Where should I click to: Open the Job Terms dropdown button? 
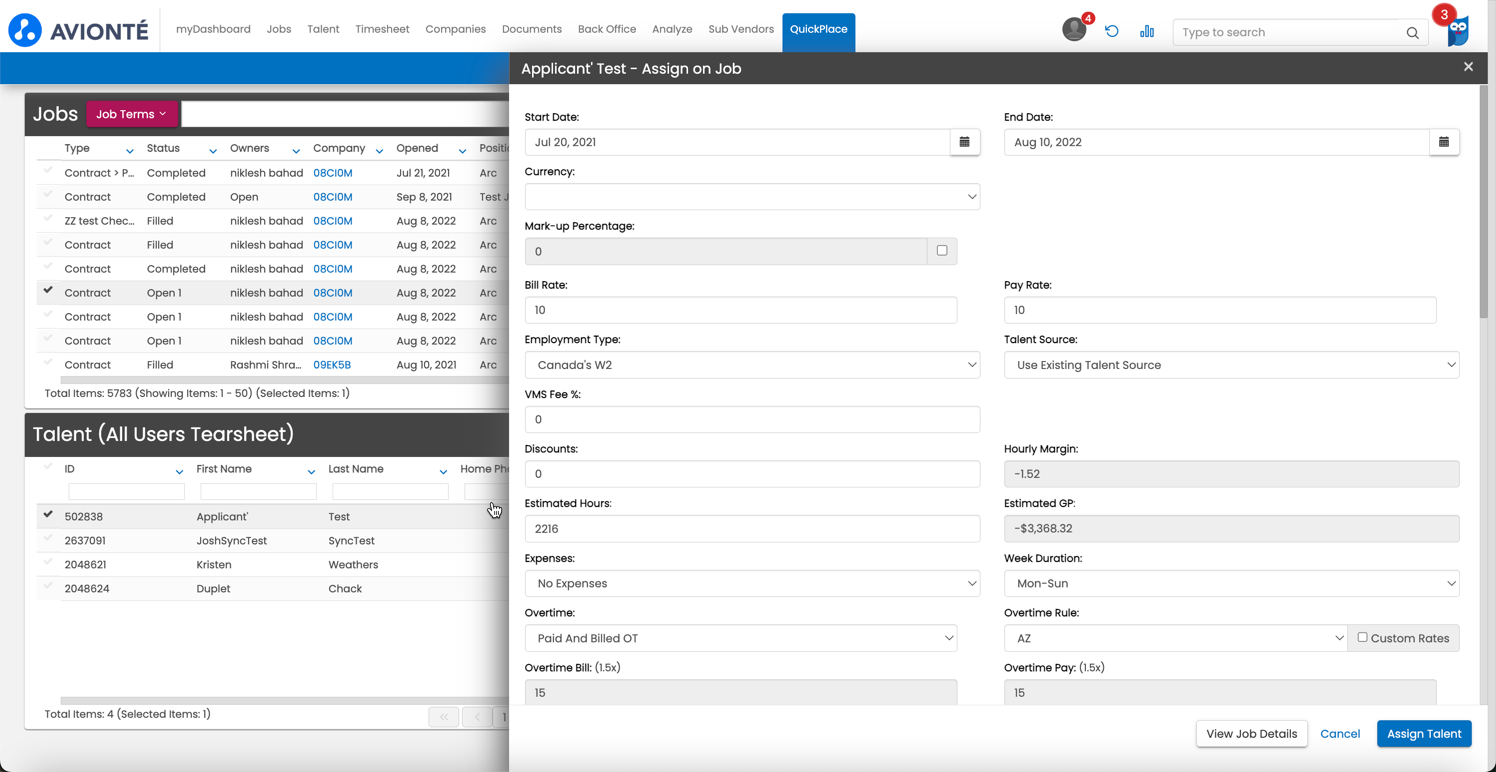(132, 114)
